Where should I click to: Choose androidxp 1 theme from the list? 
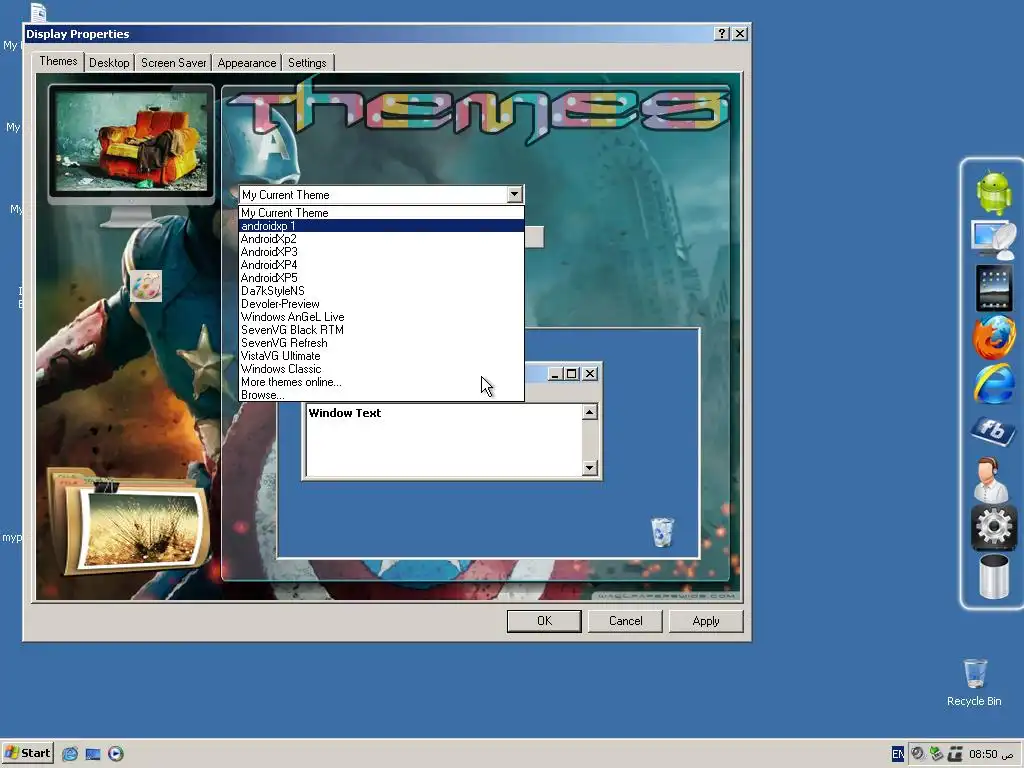(381, 226)
